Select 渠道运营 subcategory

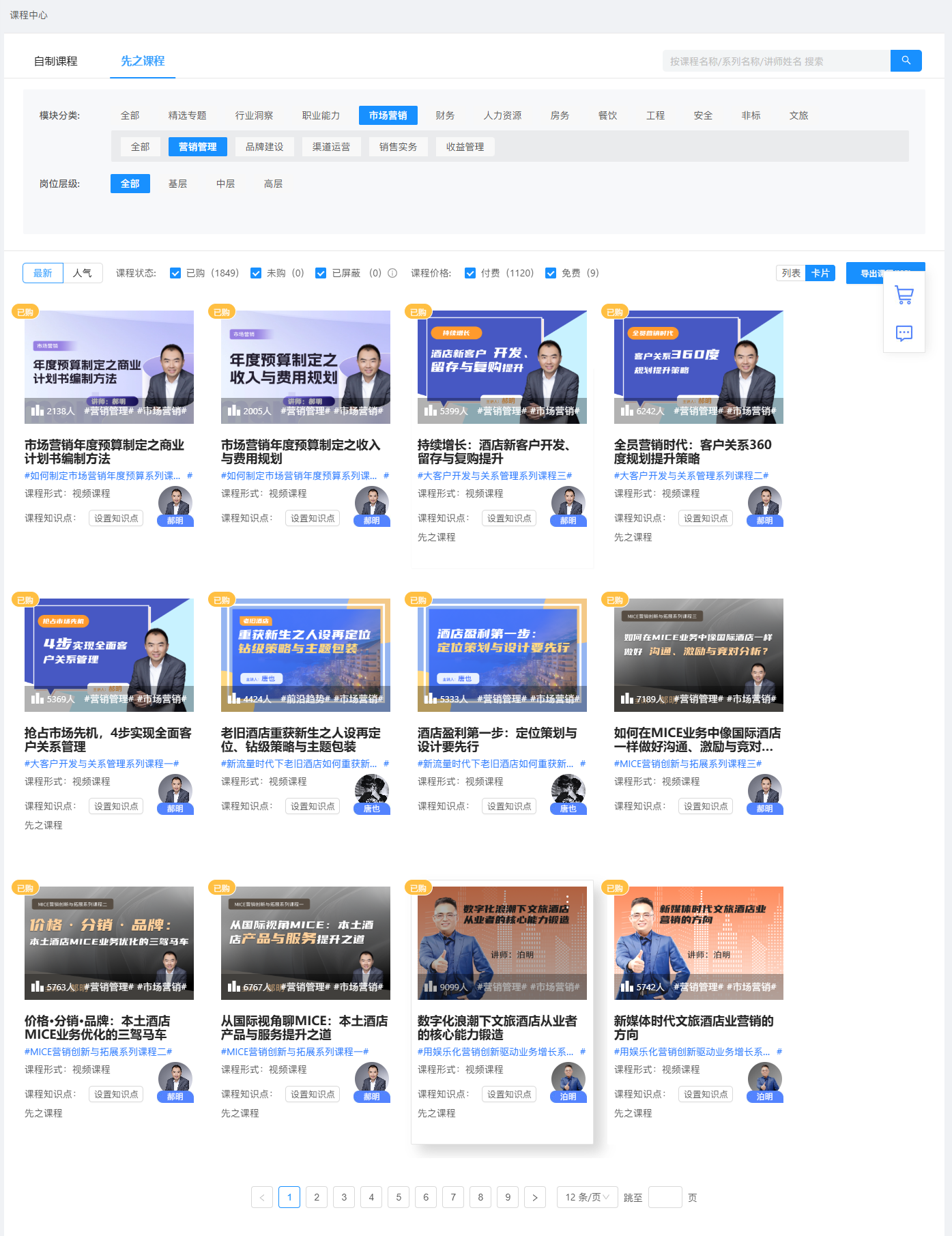point(332,147)
